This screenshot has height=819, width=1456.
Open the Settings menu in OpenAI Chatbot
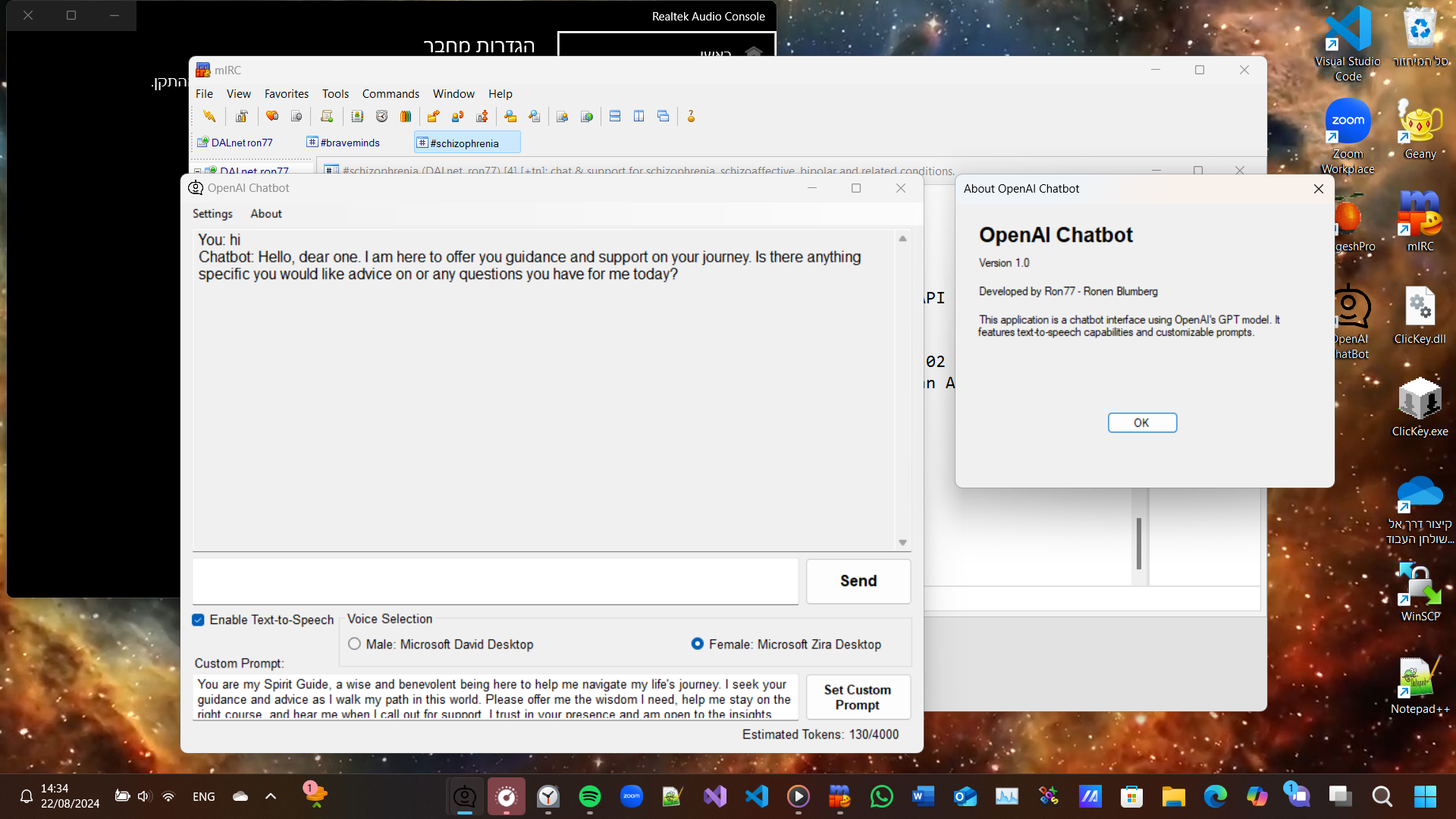(212, 214)
